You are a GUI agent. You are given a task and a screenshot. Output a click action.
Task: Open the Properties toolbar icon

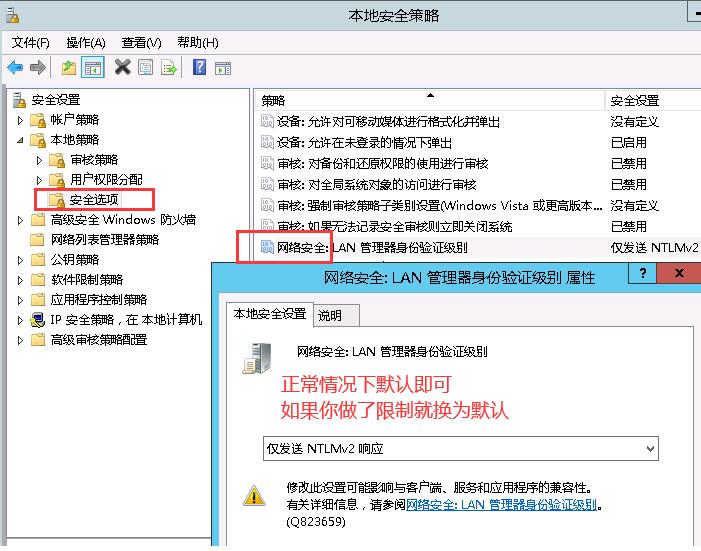pyautogui.click(x=145, y=68)
